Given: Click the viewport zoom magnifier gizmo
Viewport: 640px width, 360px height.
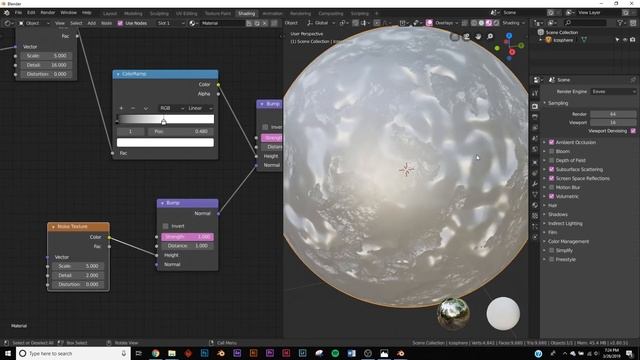Looking at the screenshot, I should pyautogui.click(x=490, y=37).
